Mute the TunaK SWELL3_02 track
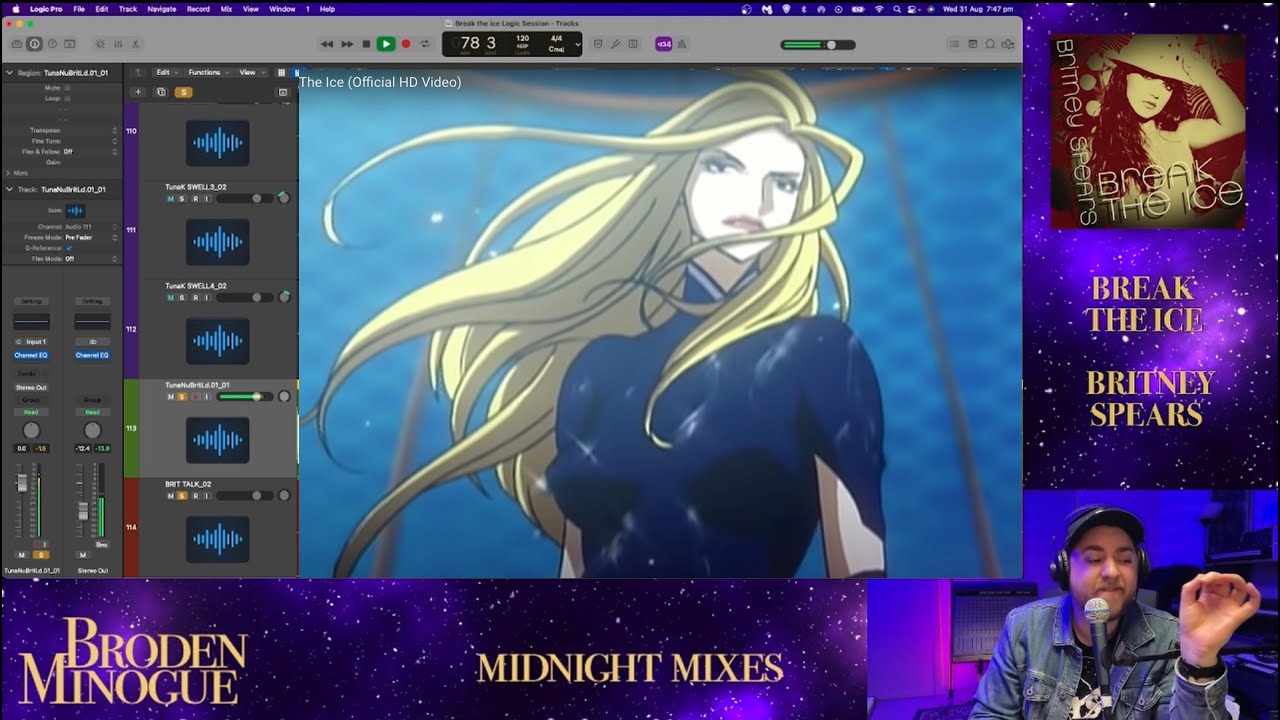 (170, 199)
